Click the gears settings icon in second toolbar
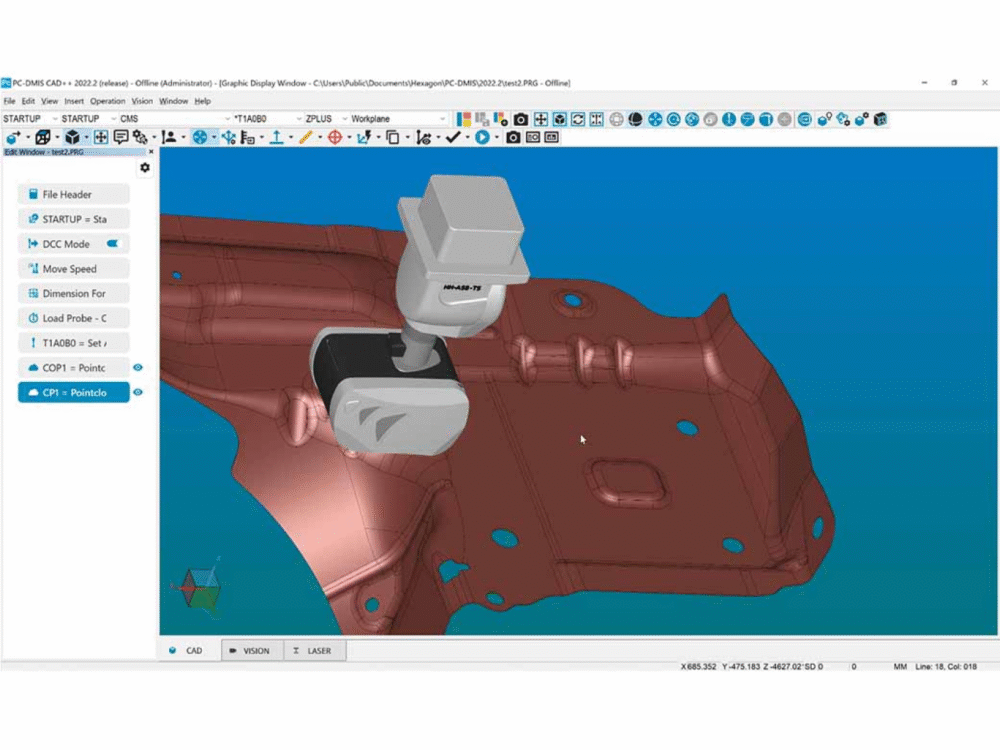Viewport: 1000px width, 750px height. click(140, 137)
